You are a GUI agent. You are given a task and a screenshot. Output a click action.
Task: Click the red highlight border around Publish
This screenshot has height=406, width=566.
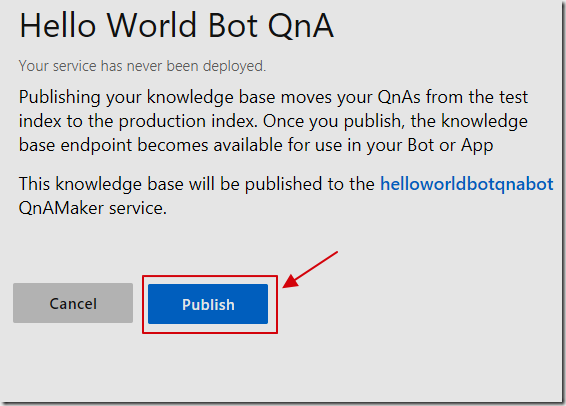210,305
